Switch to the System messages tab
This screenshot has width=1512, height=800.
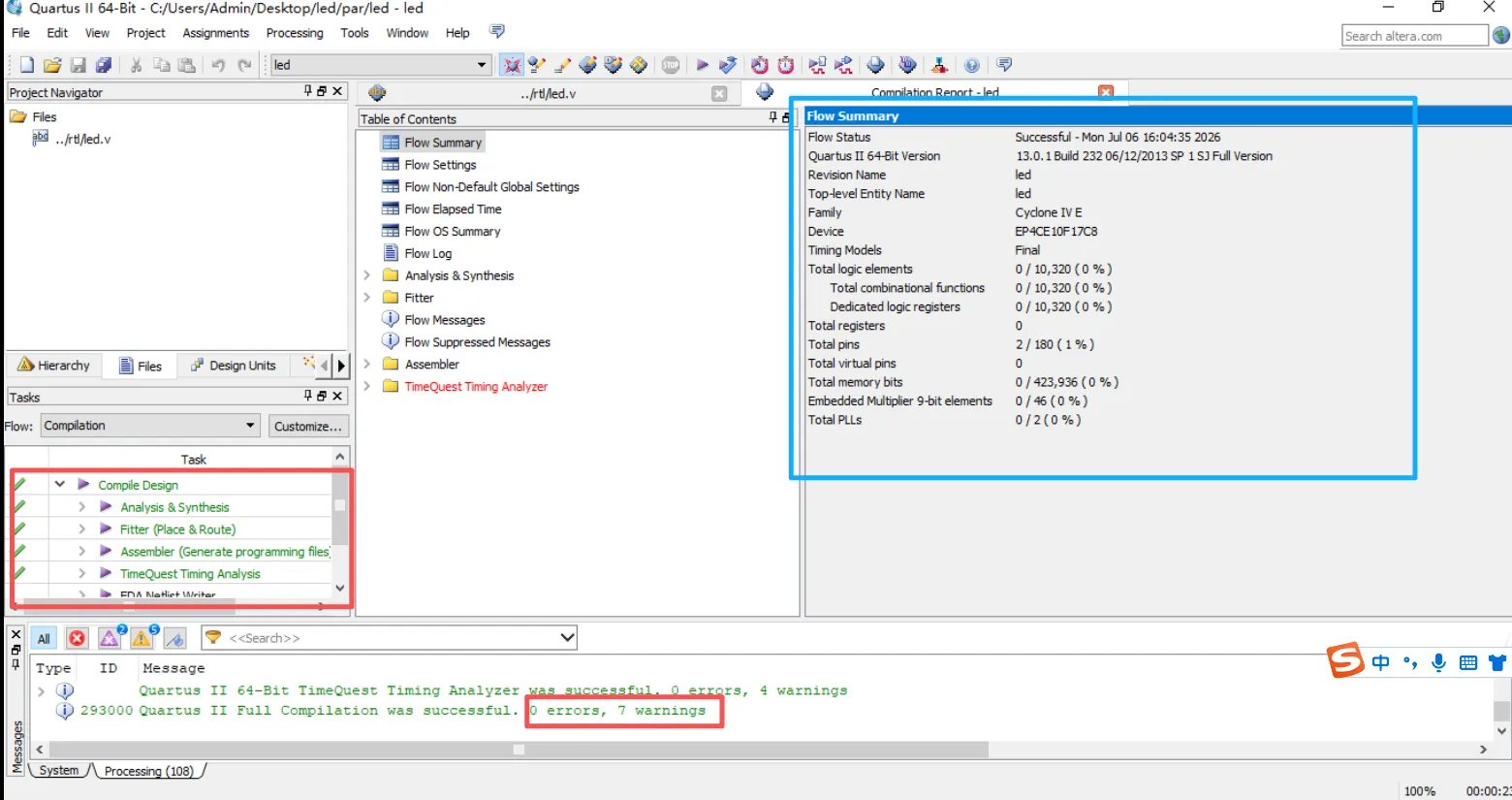[x=59, y=770]
